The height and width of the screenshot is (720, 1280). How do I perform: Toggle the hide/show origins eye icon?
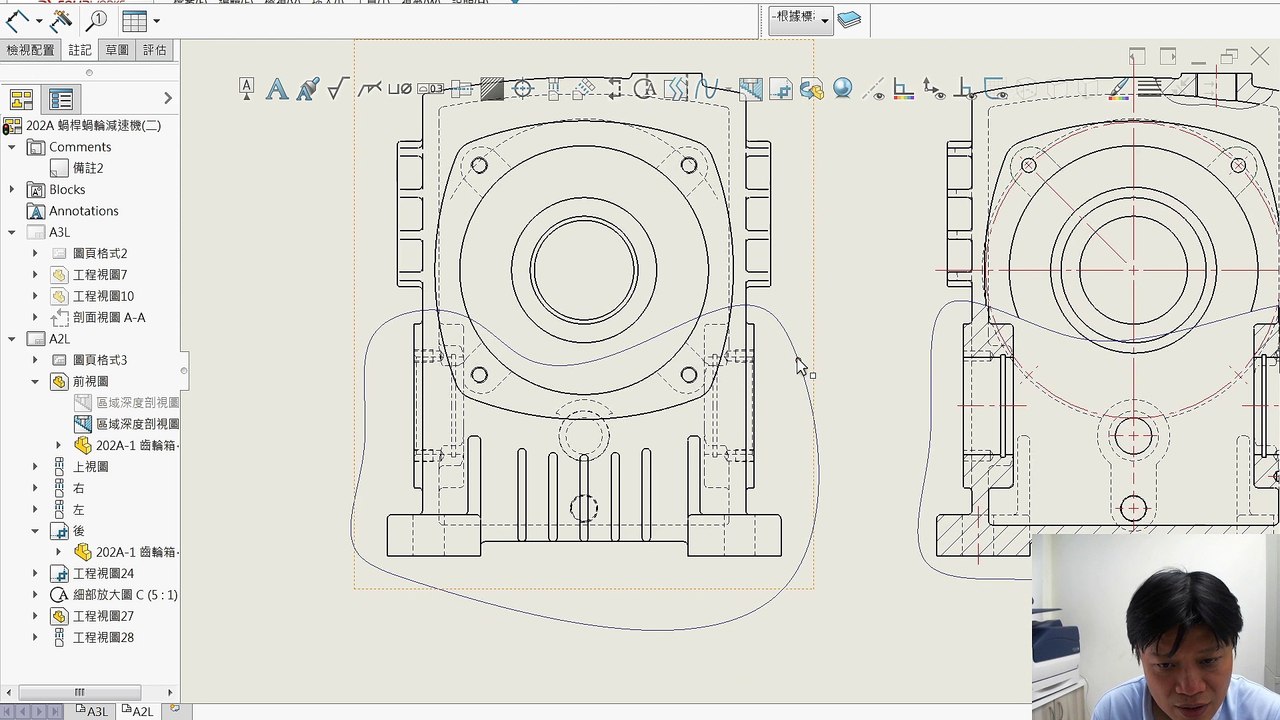(934, 89)
